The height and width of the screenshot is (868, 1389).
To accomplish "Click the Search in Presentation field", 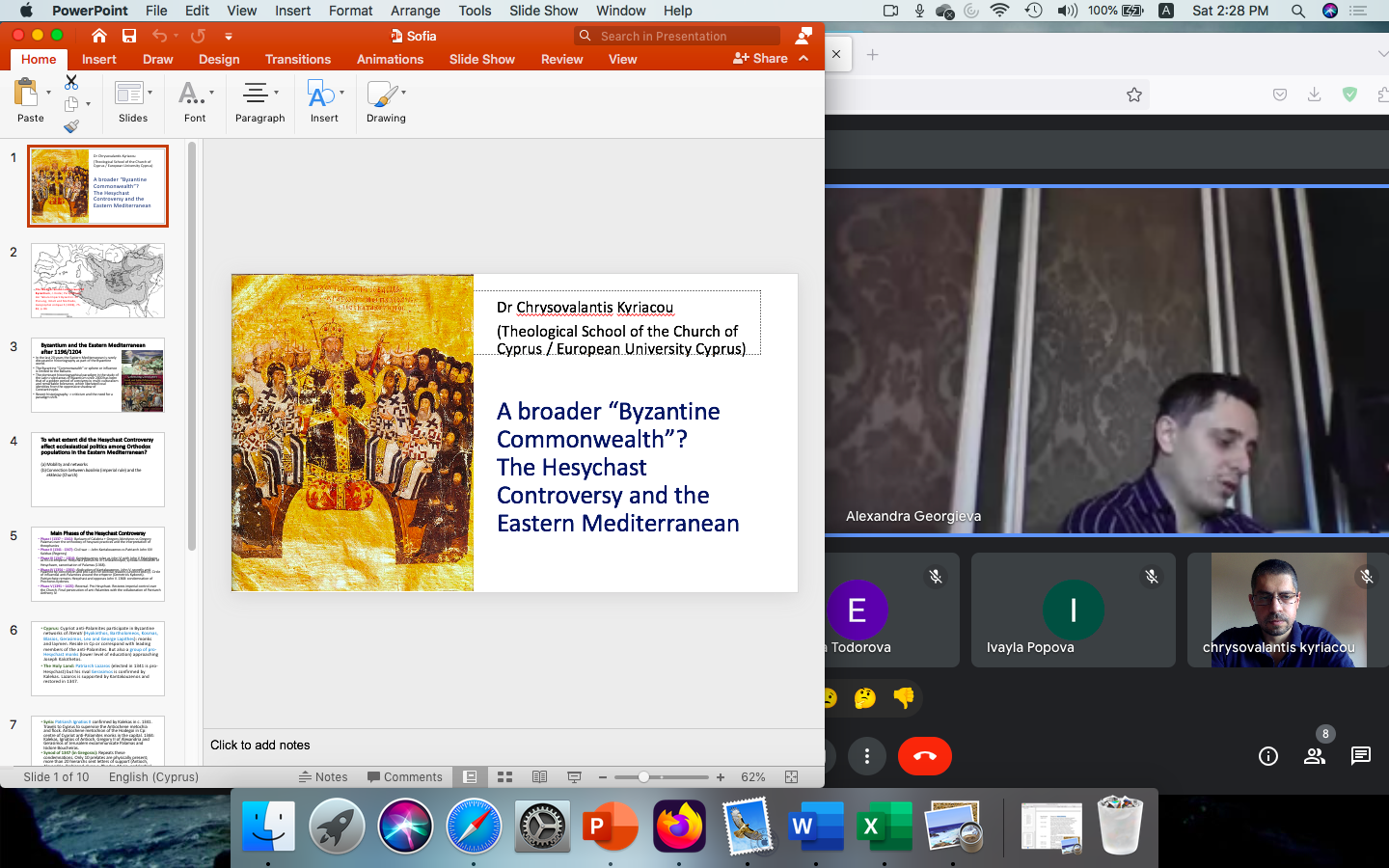I will (677, 36).
